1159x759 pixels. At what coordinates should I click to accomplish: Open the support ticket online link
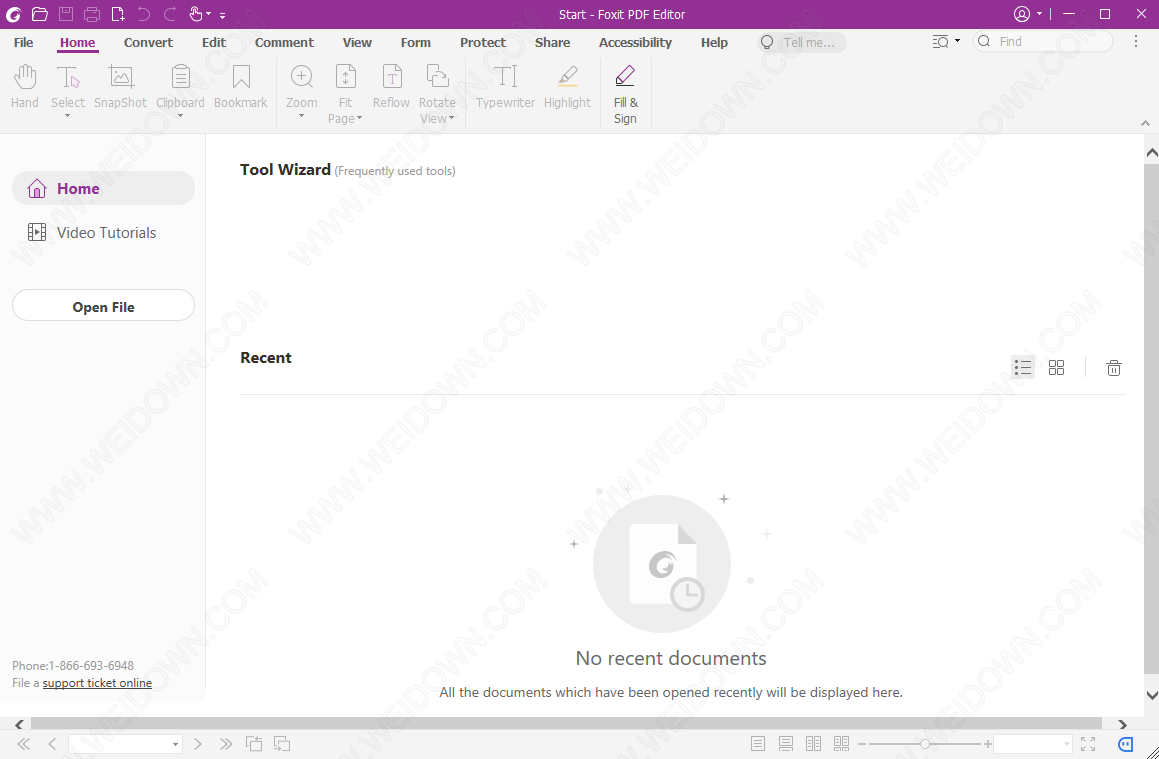[x=97, y=683]
